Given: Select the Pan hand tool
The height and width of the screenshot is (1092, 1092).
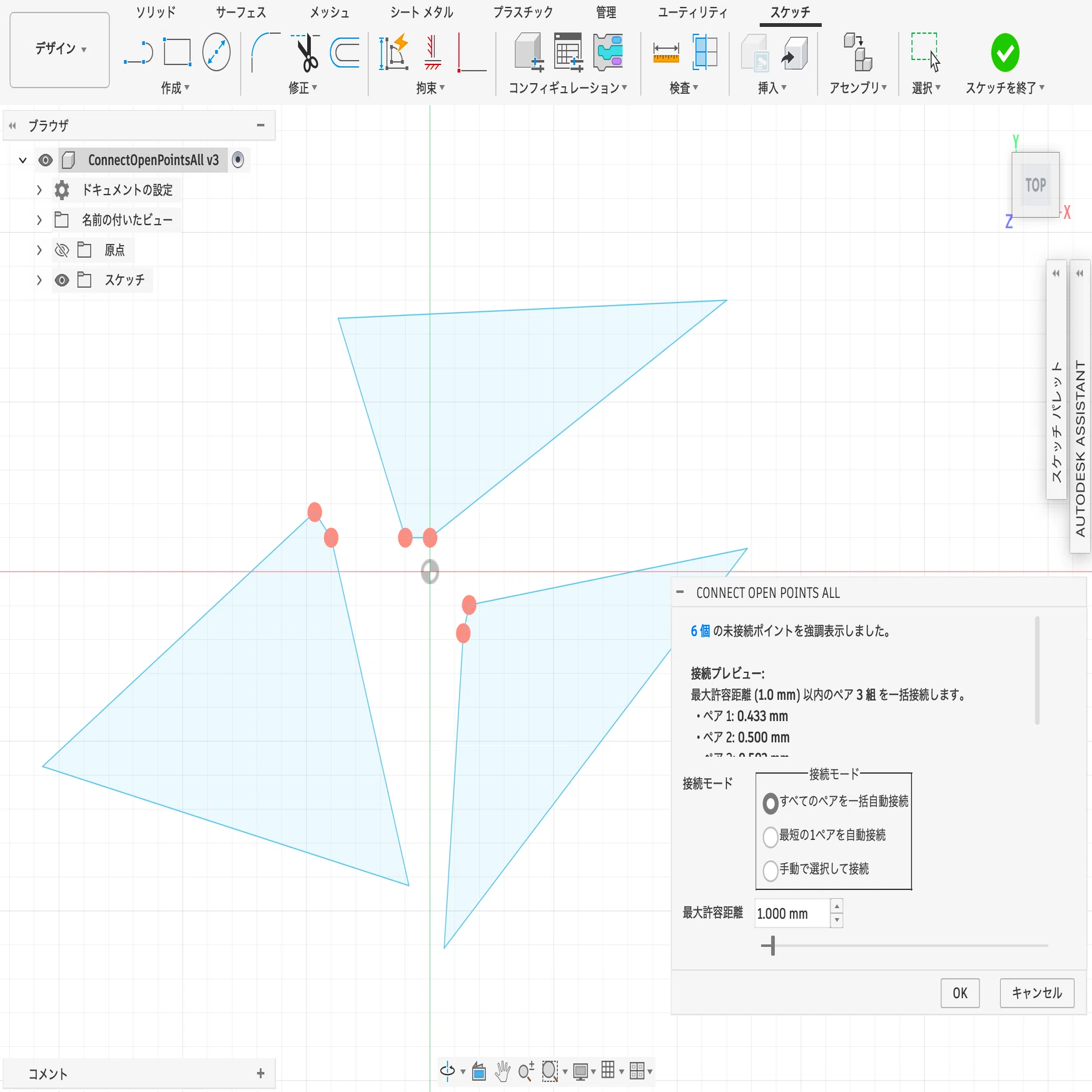Looking at the screenshot, I should pos(502,1071).
